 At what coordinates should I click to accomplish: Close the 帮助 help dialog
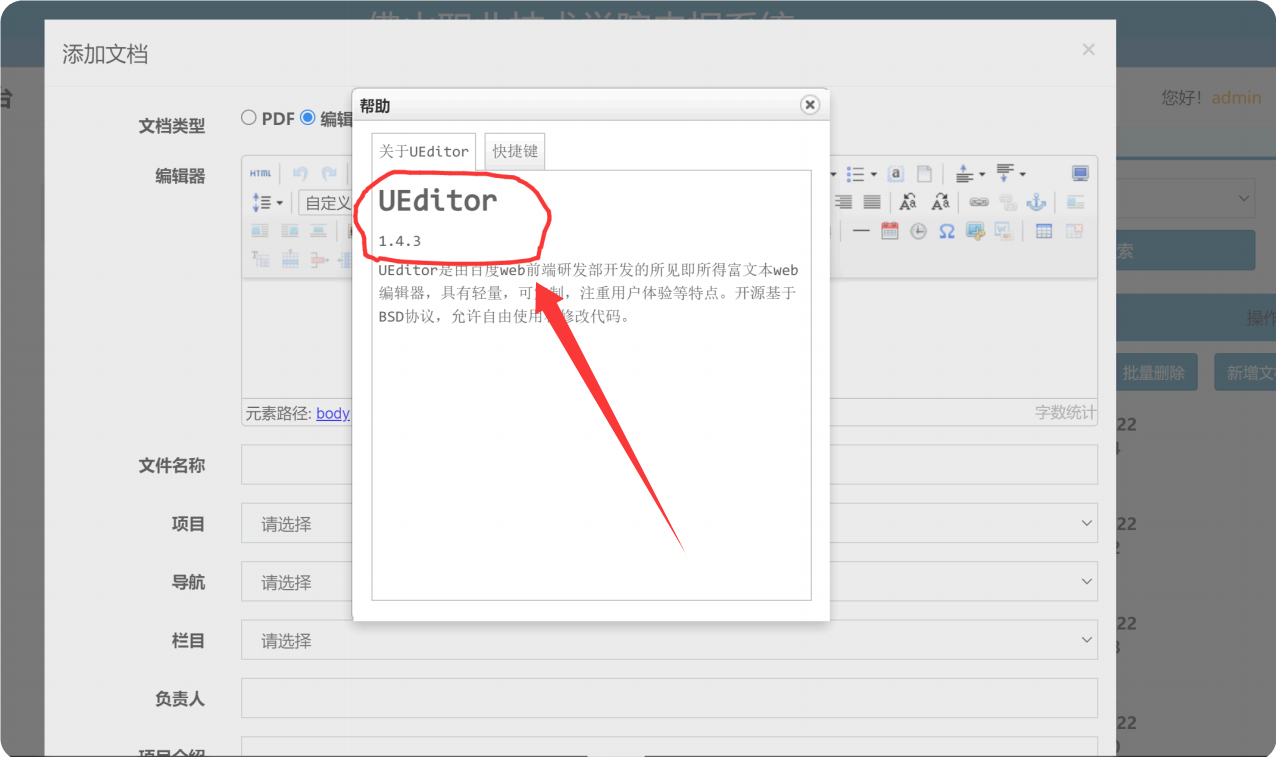(810, 105)
